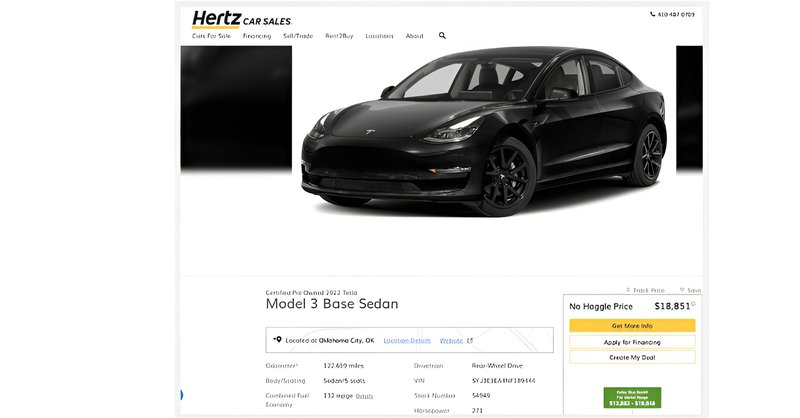800x418 pixels.
Task: Expand the Rent2Buy menu
Action: pos(339,35)
